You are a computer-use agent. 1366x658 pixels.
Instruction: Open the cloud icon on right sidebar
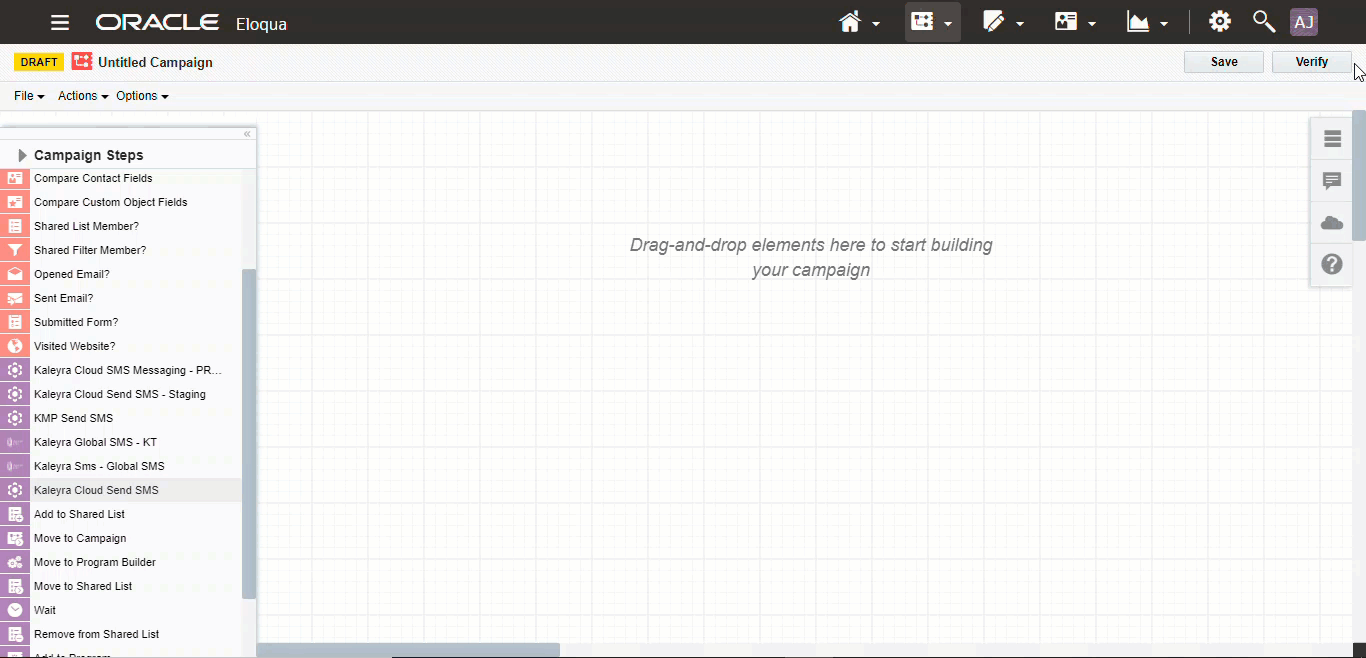tap(1332, 223)
